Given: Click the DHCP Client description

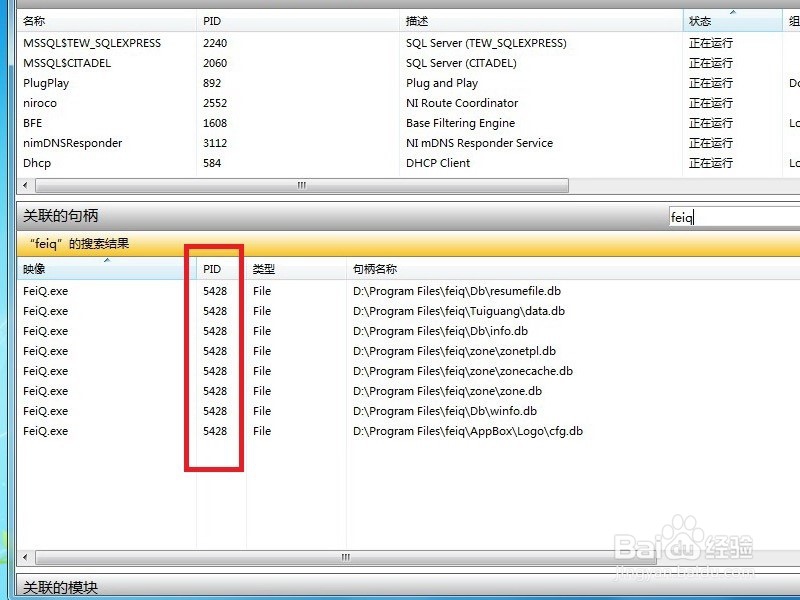Looking at the screenshot, I should click(438, 163).
